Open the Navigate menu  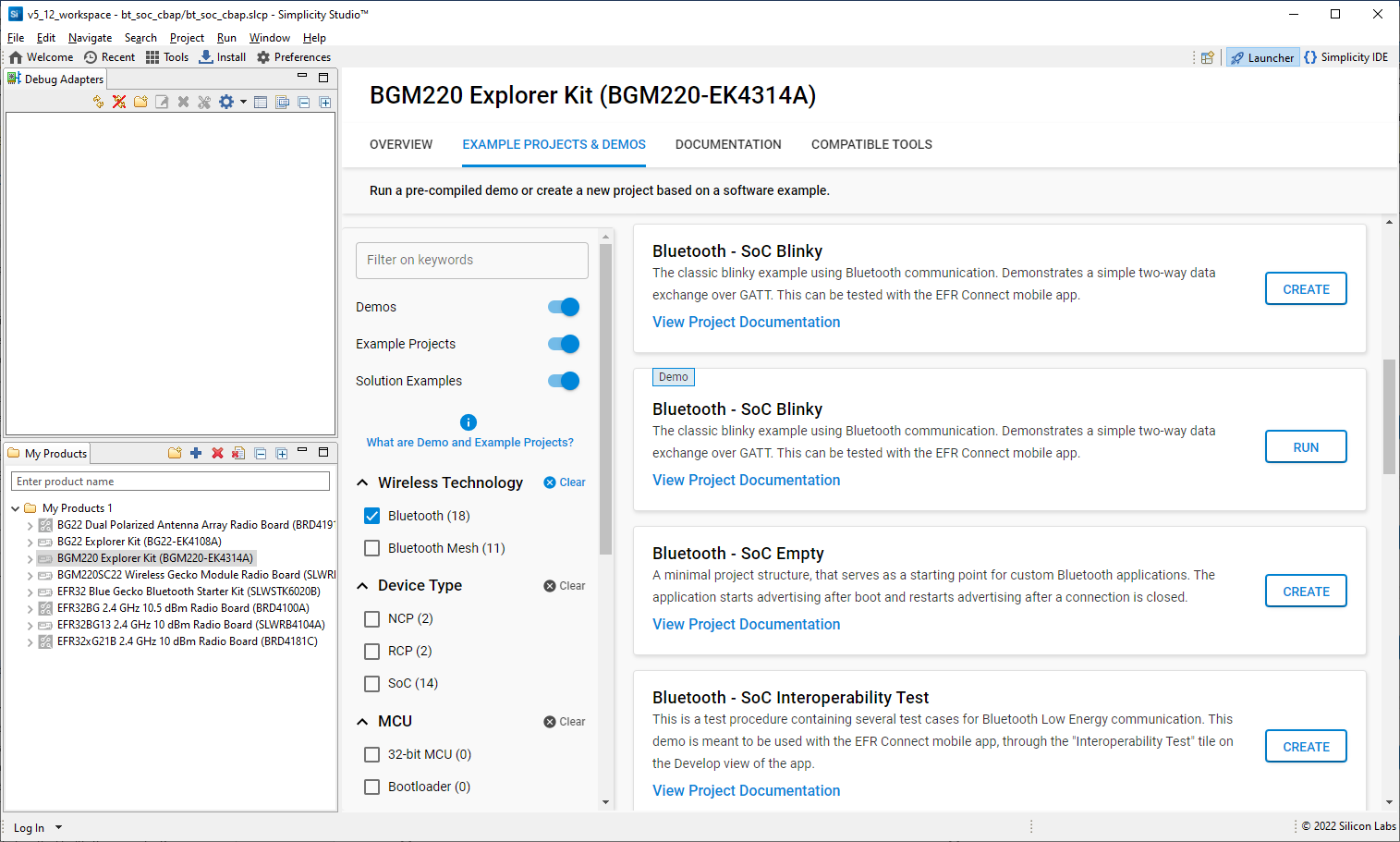(x=90, y=37)
